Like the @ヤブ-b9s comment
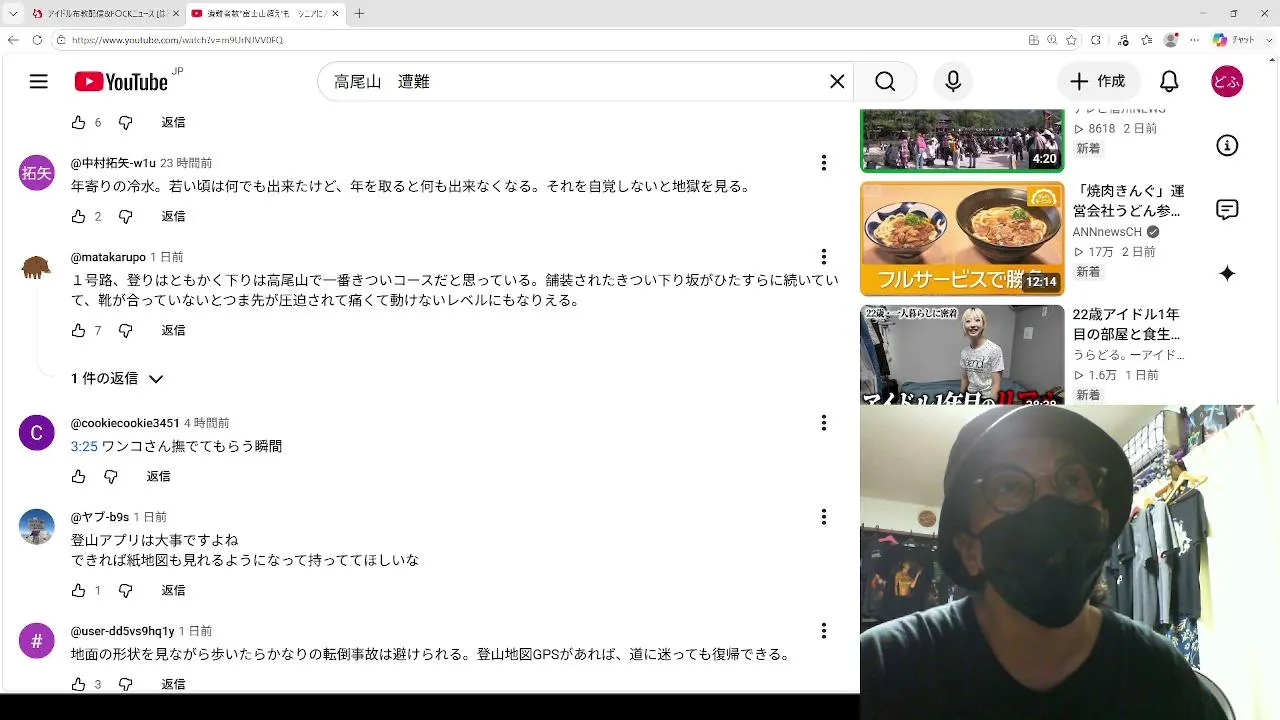Screen dimensions: 1280x720 click(x=79, y=590)
